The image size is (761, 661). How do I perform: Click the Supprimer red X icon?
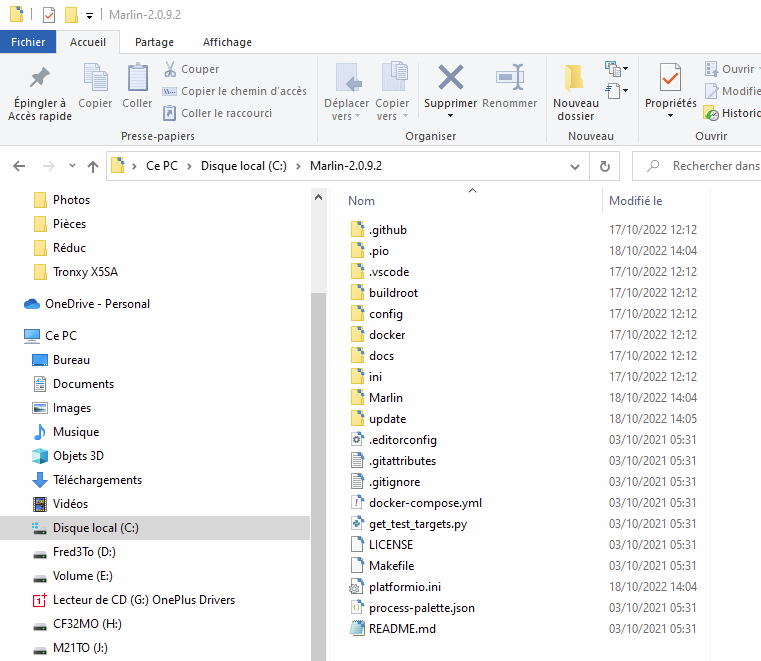(x=450, y=78)
